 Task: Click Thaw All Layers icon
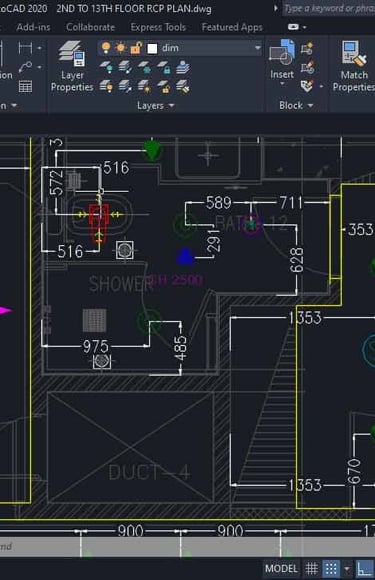click(144, 87)
